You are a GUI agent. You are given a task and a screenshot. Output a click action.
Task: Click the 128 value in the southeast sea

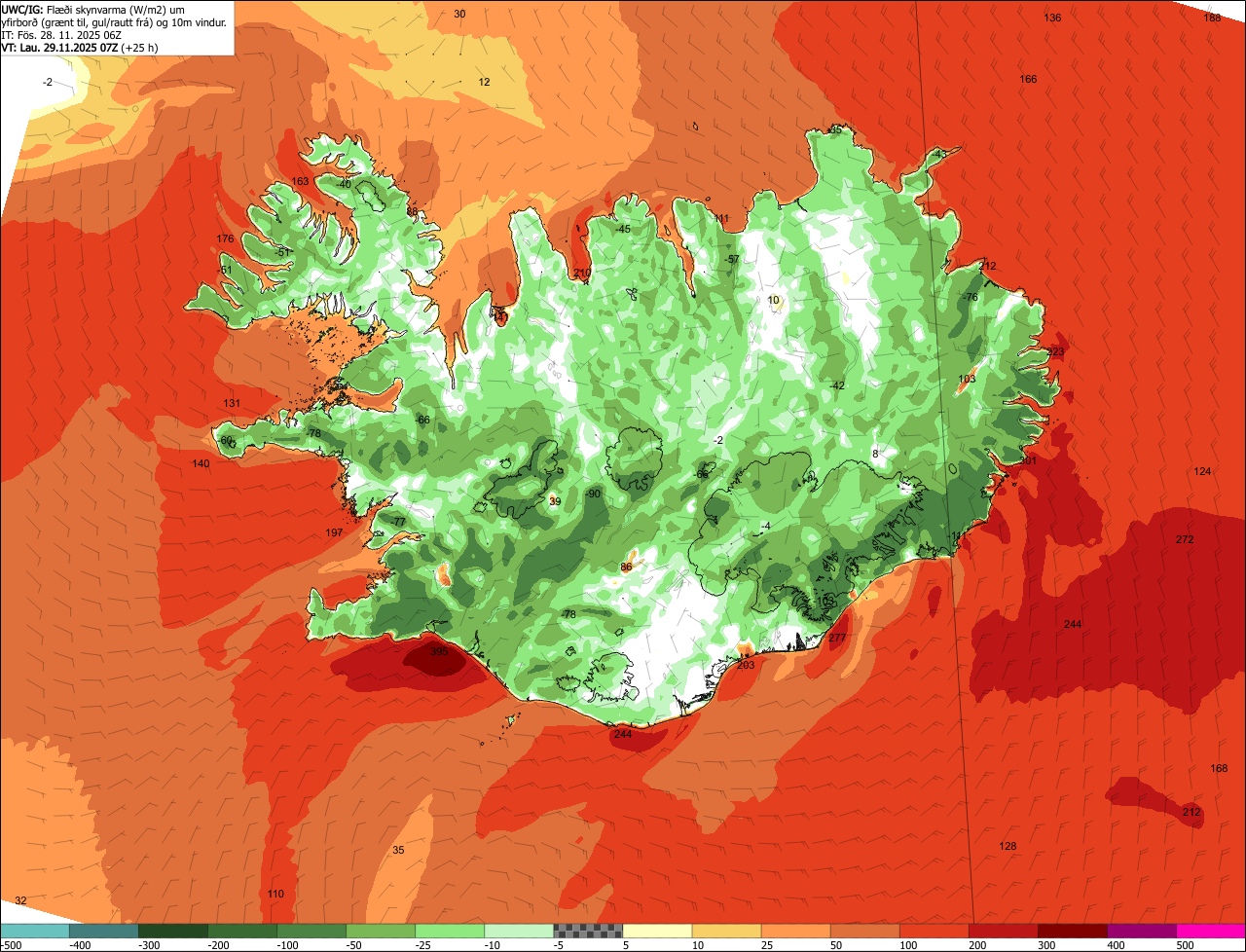1008,846
